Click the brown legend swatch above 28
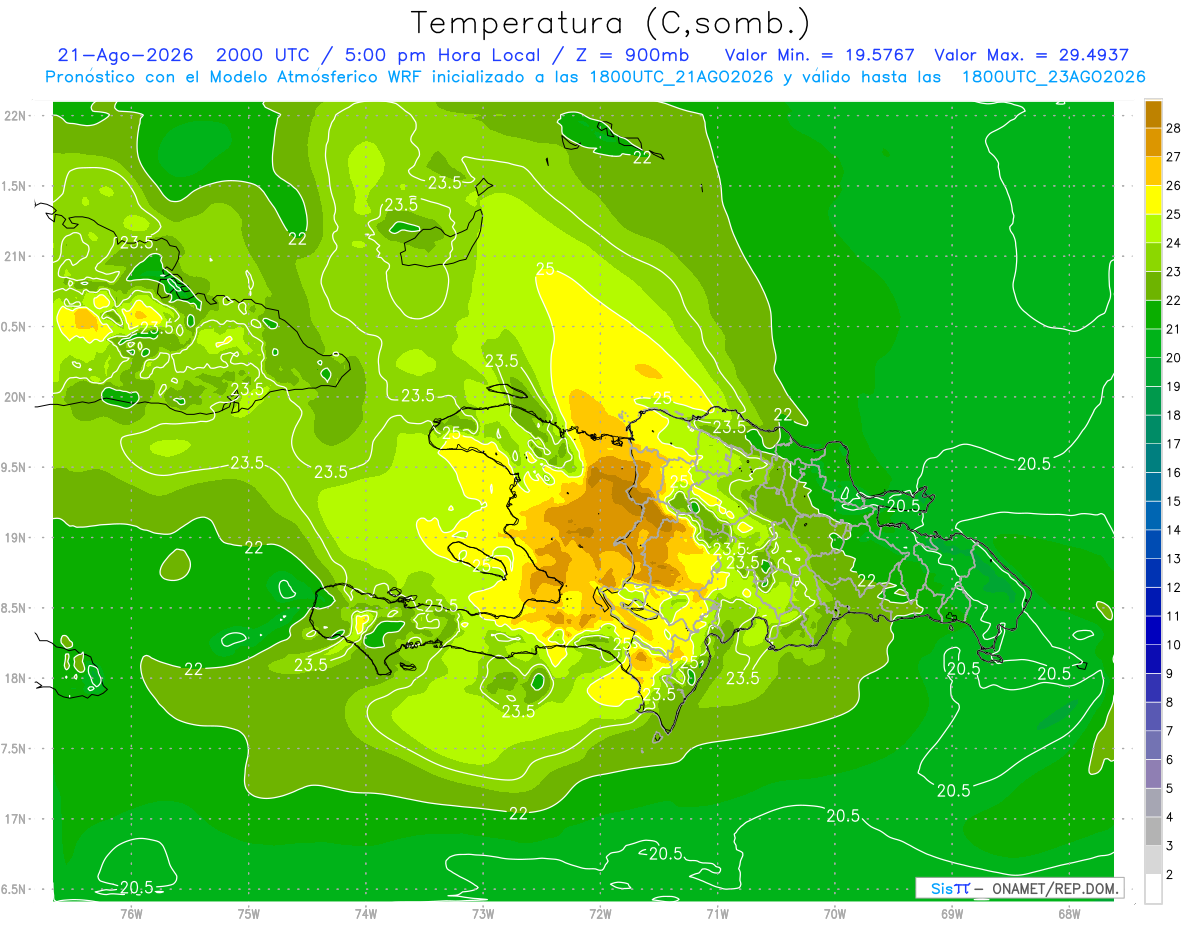1200x927 pixels. pyautogui.click(x=1153, y=114)
